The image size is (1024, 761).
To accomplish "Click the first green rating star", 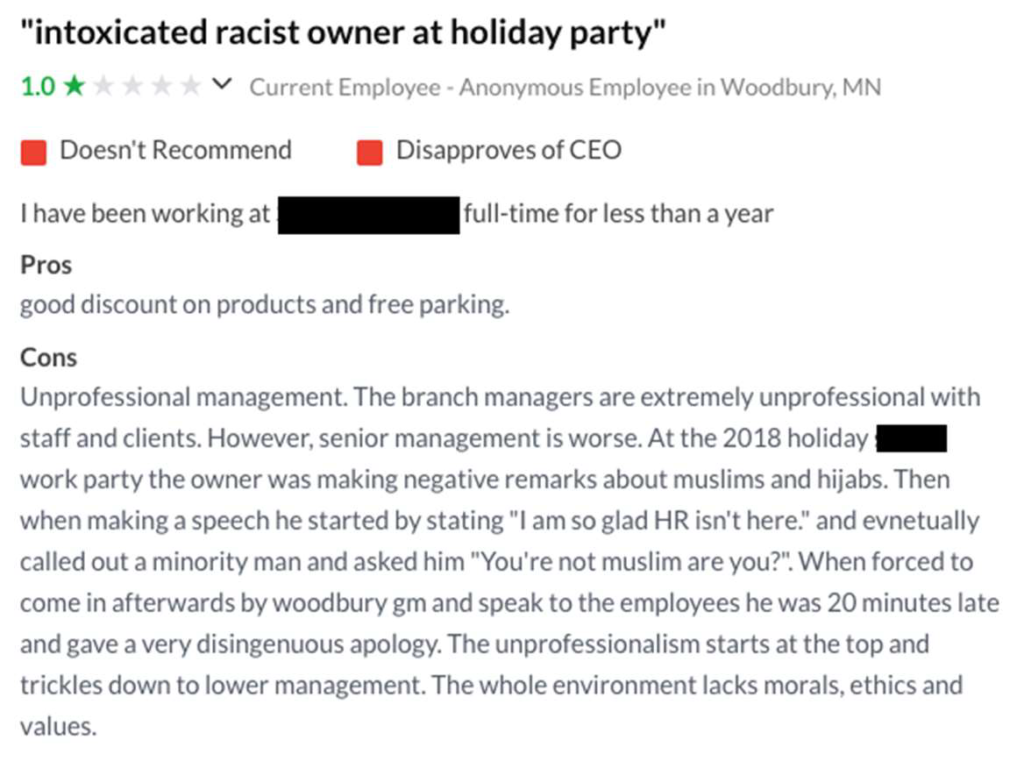I will click(74, 86).
